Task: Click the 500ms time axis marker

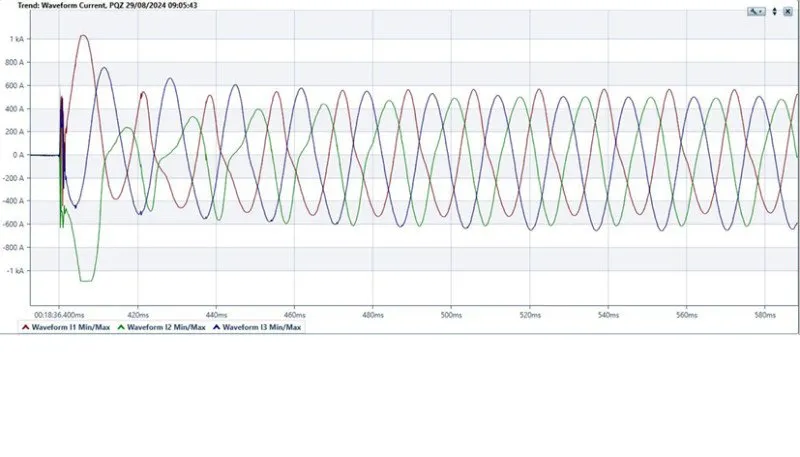Action: (451, 313)
